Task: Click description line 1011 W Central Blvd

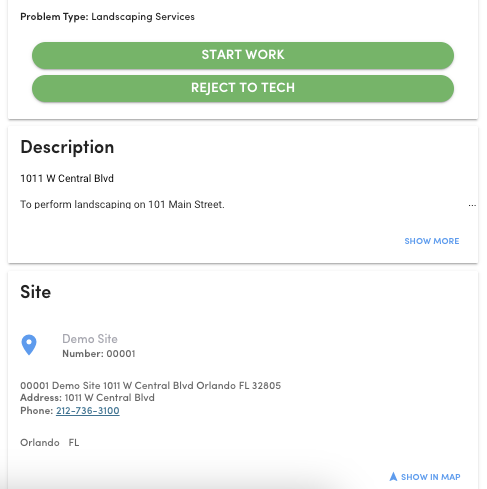Action: 67,178
